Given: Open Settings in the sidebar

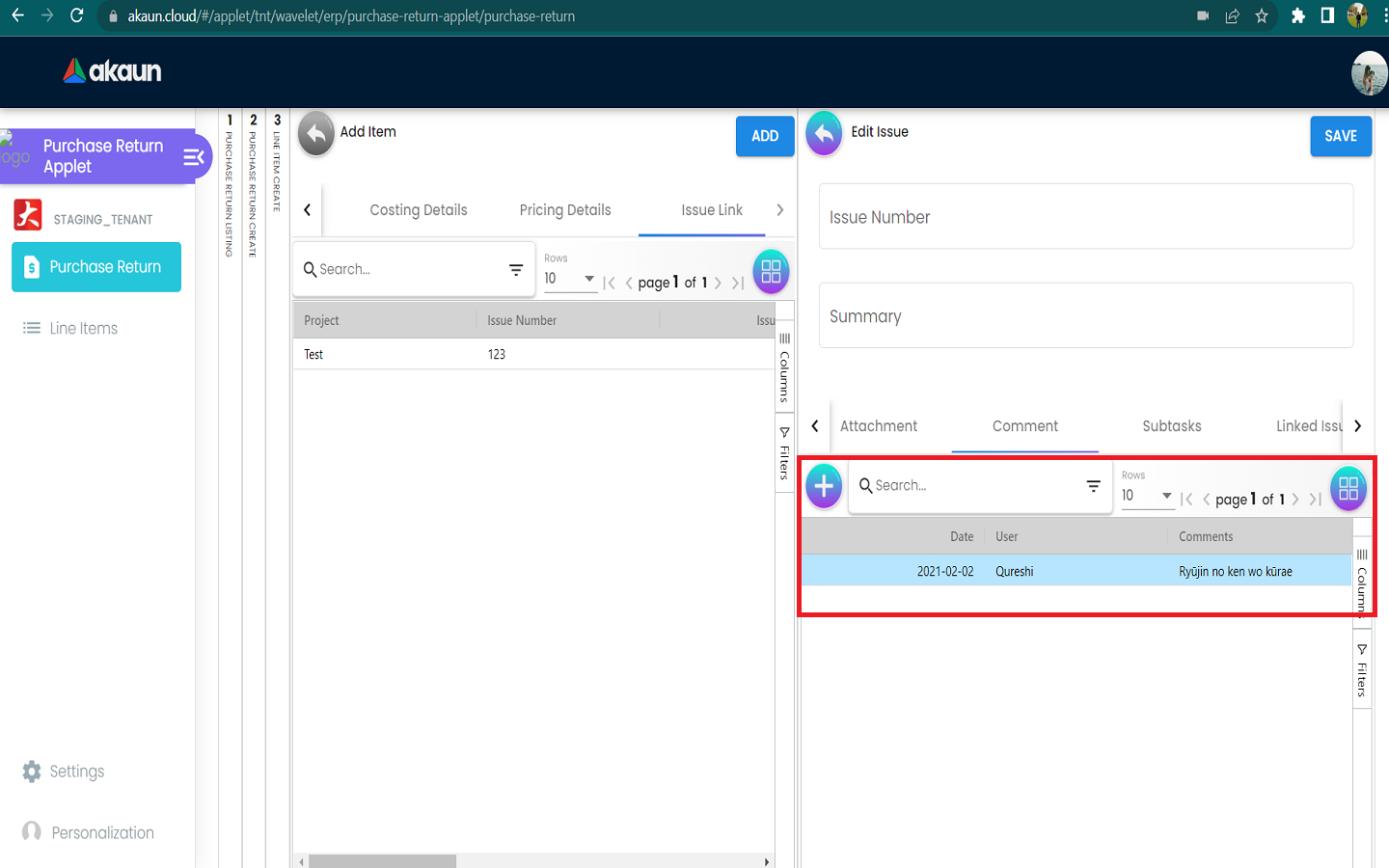Looking at the screenshot, I should coord(64,772).
